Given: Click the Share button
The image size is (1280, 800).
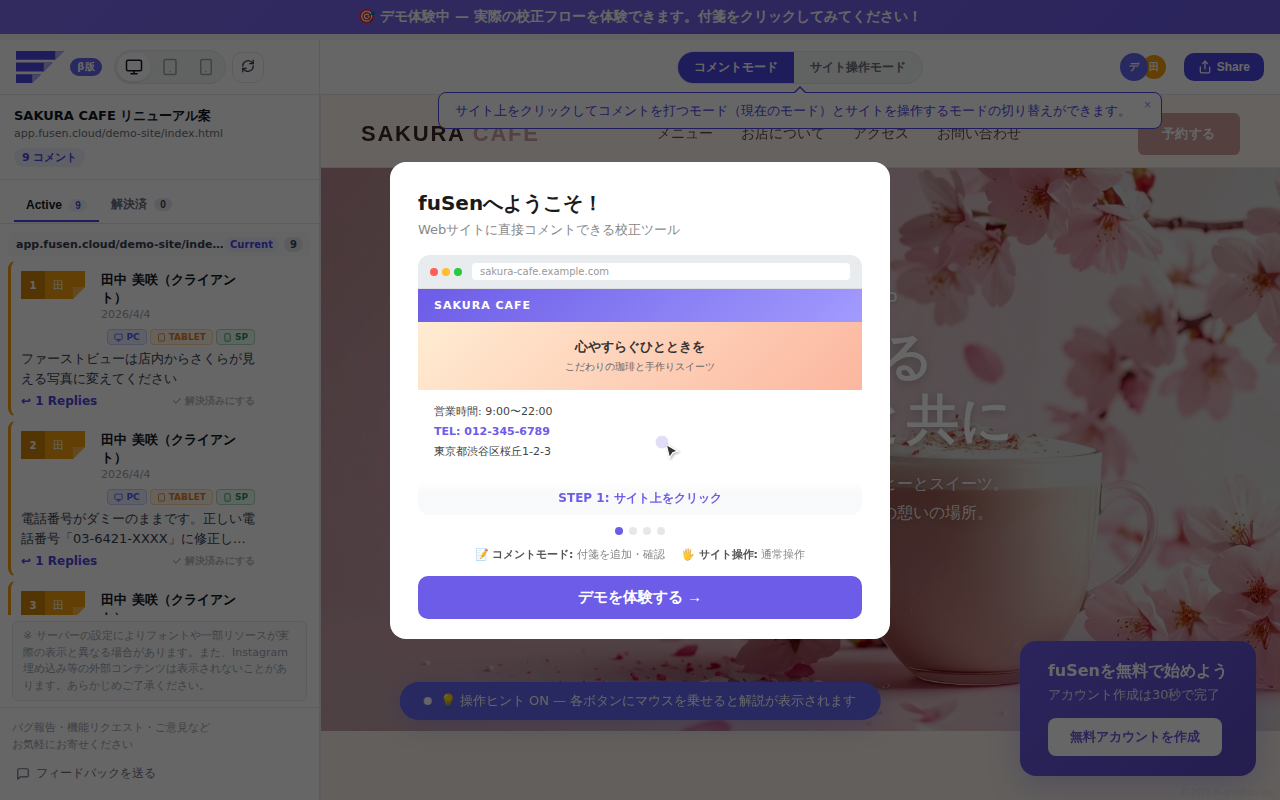Looking at the screenshot, I should 1223,67.
